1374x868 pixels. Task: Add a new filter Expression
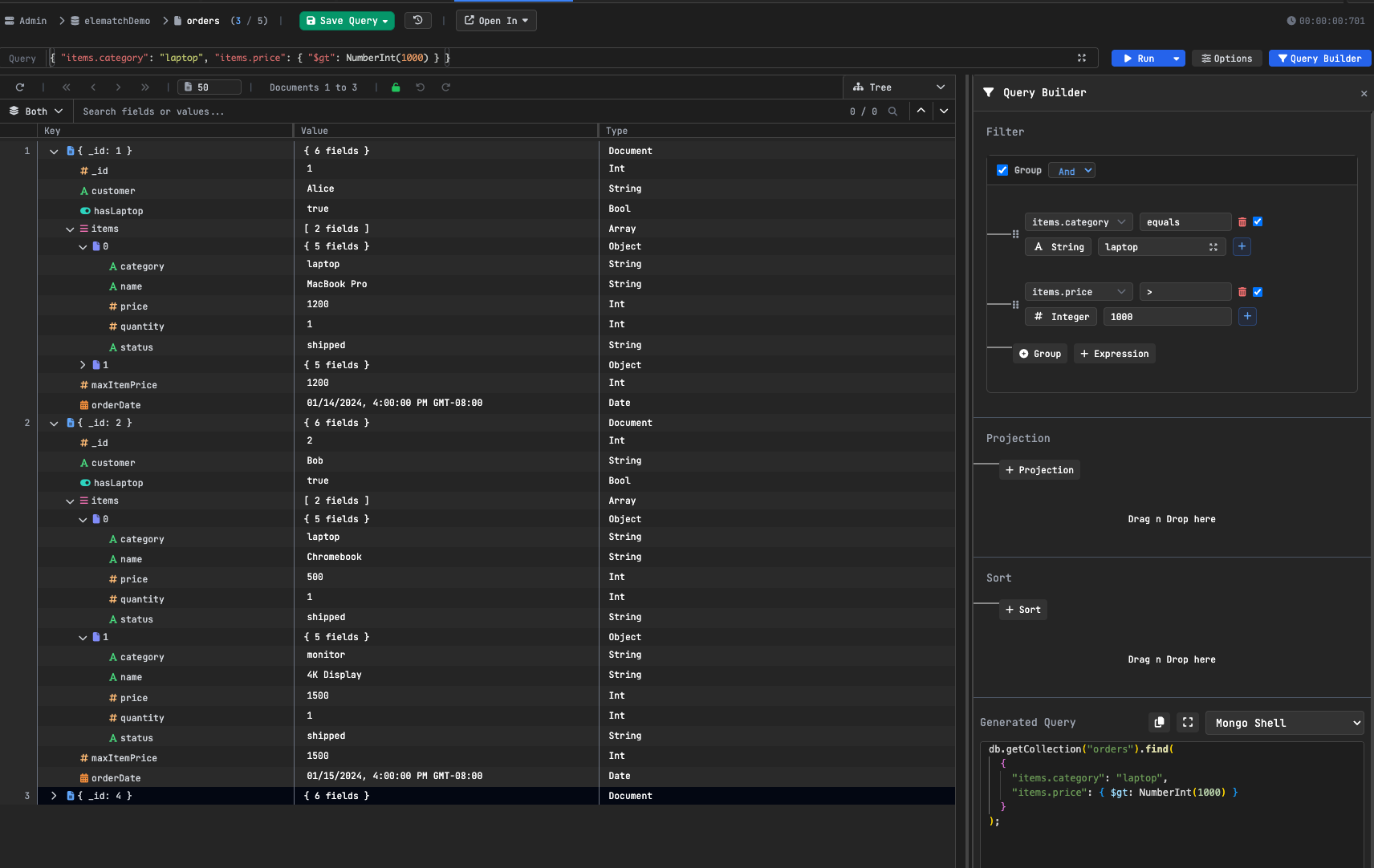click(1115, 354)
